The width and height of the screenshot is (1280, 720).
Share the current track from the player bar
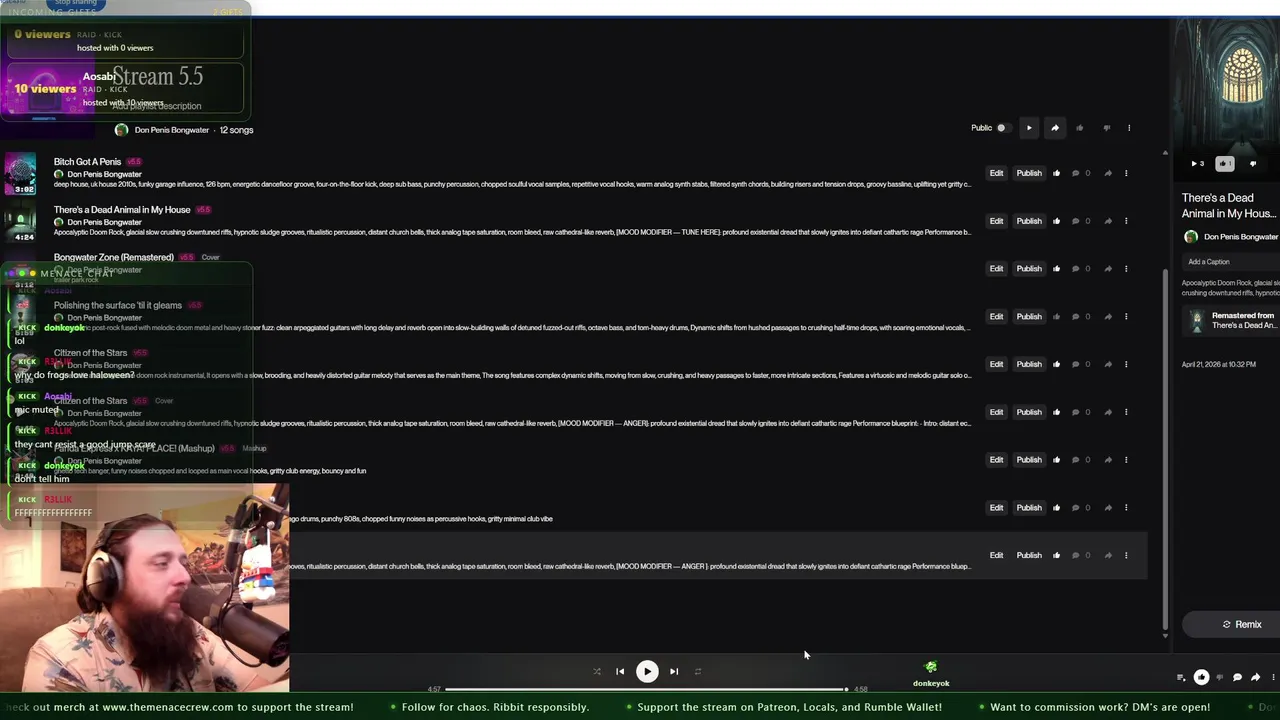click(x=1255, y=678)
